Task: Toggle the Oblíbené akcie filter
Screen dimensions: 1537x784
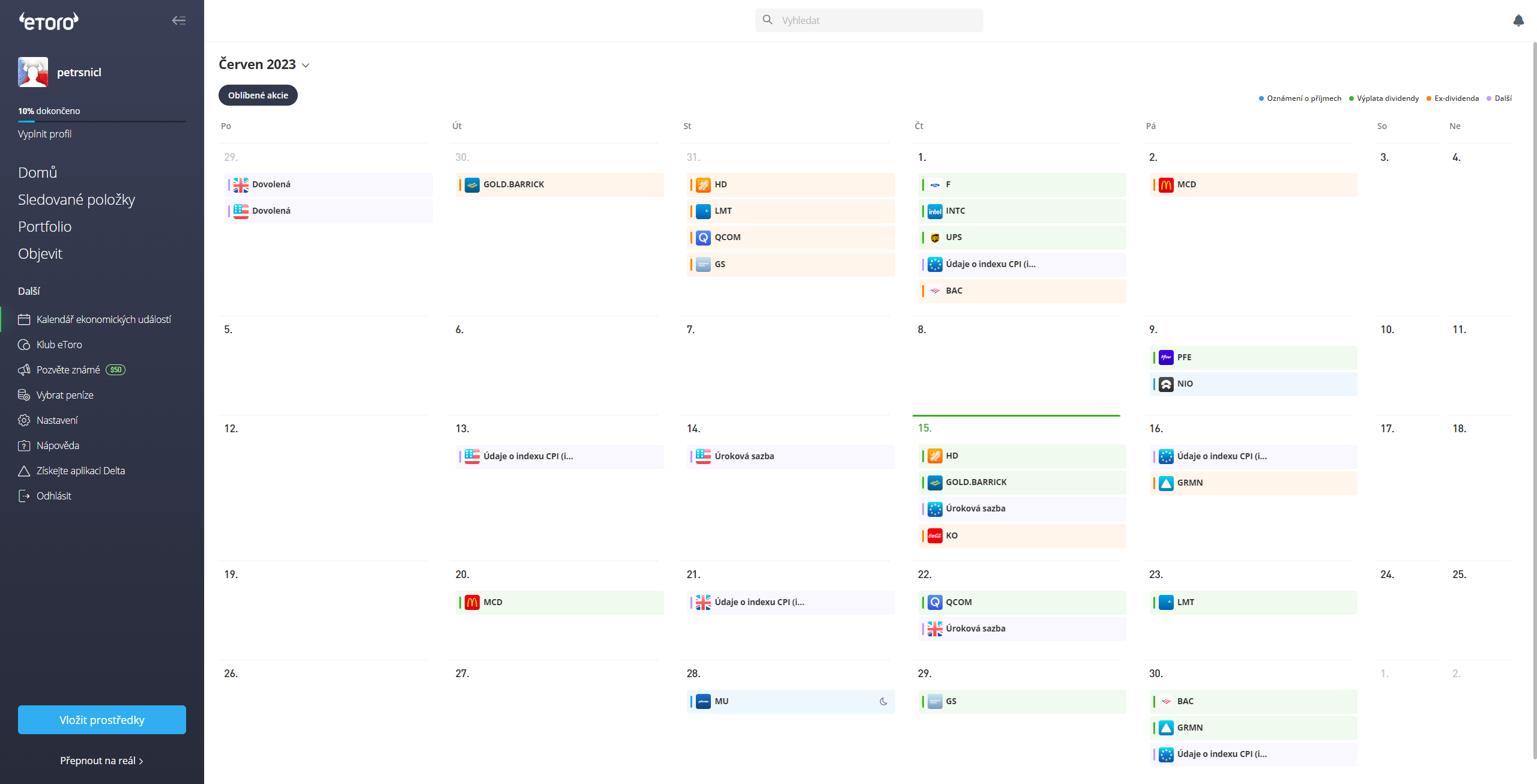Action: pyautogui.click(x=258, y=95)
